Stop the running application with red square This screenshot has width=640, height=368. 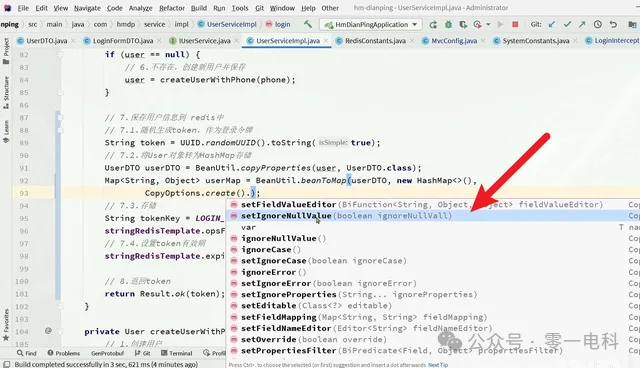click(x=515, y=24)
